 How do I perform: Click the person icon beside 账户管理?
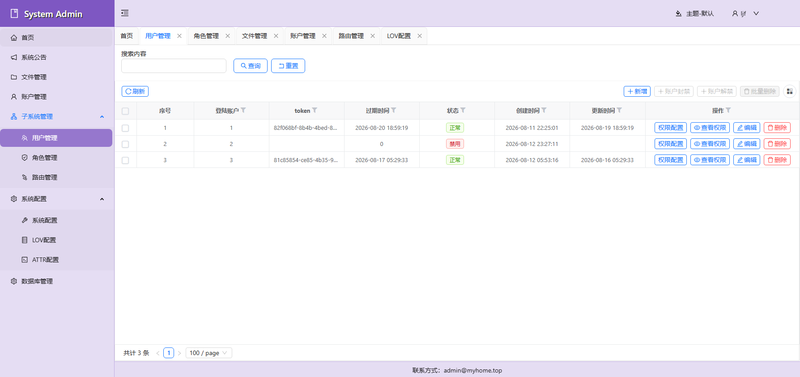[14, 97]
